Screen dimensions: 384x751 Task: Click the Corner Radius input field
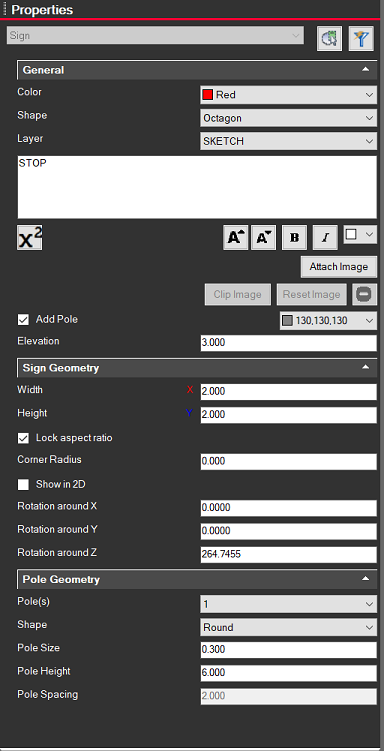[288, 461]
